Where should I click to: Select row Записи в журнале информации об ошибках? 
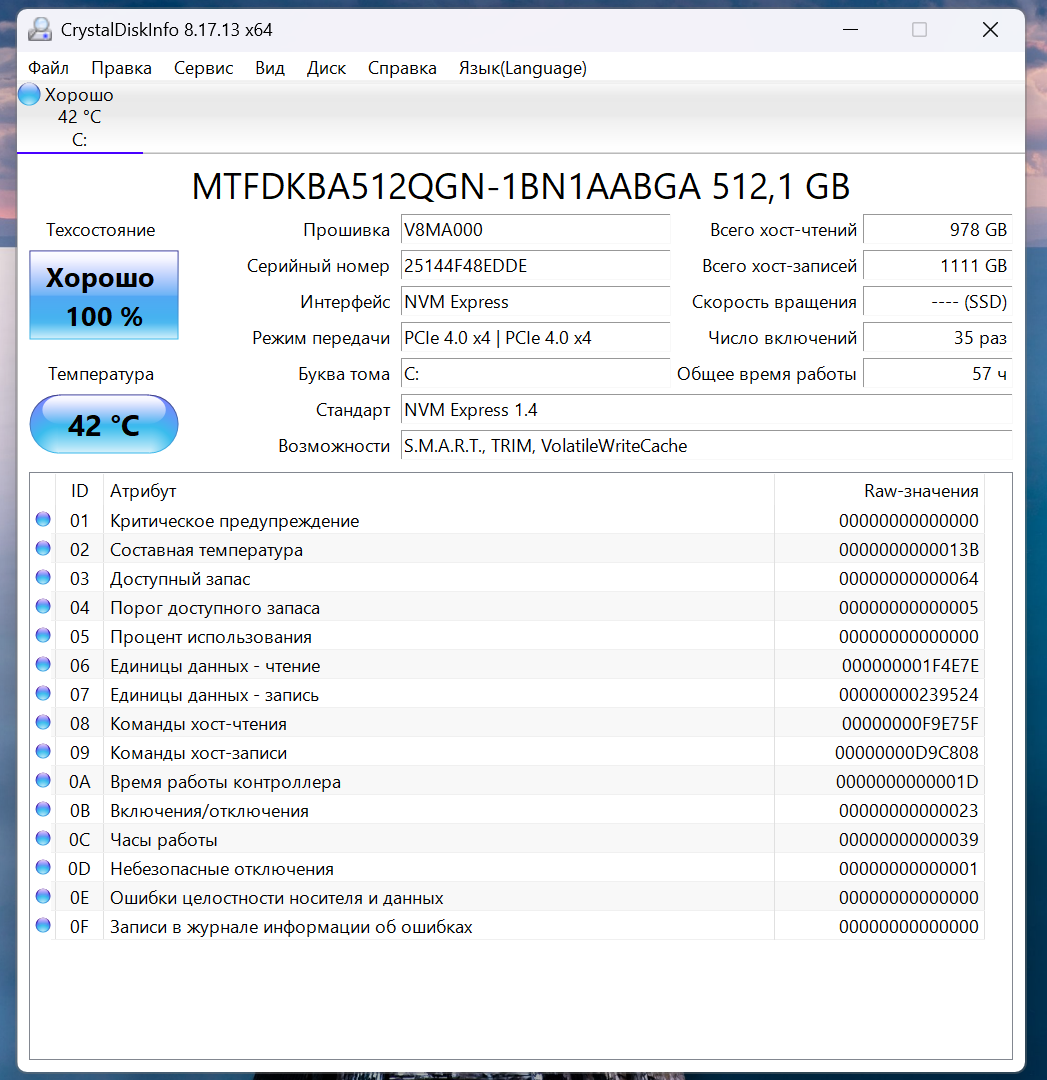coord(507,926)
